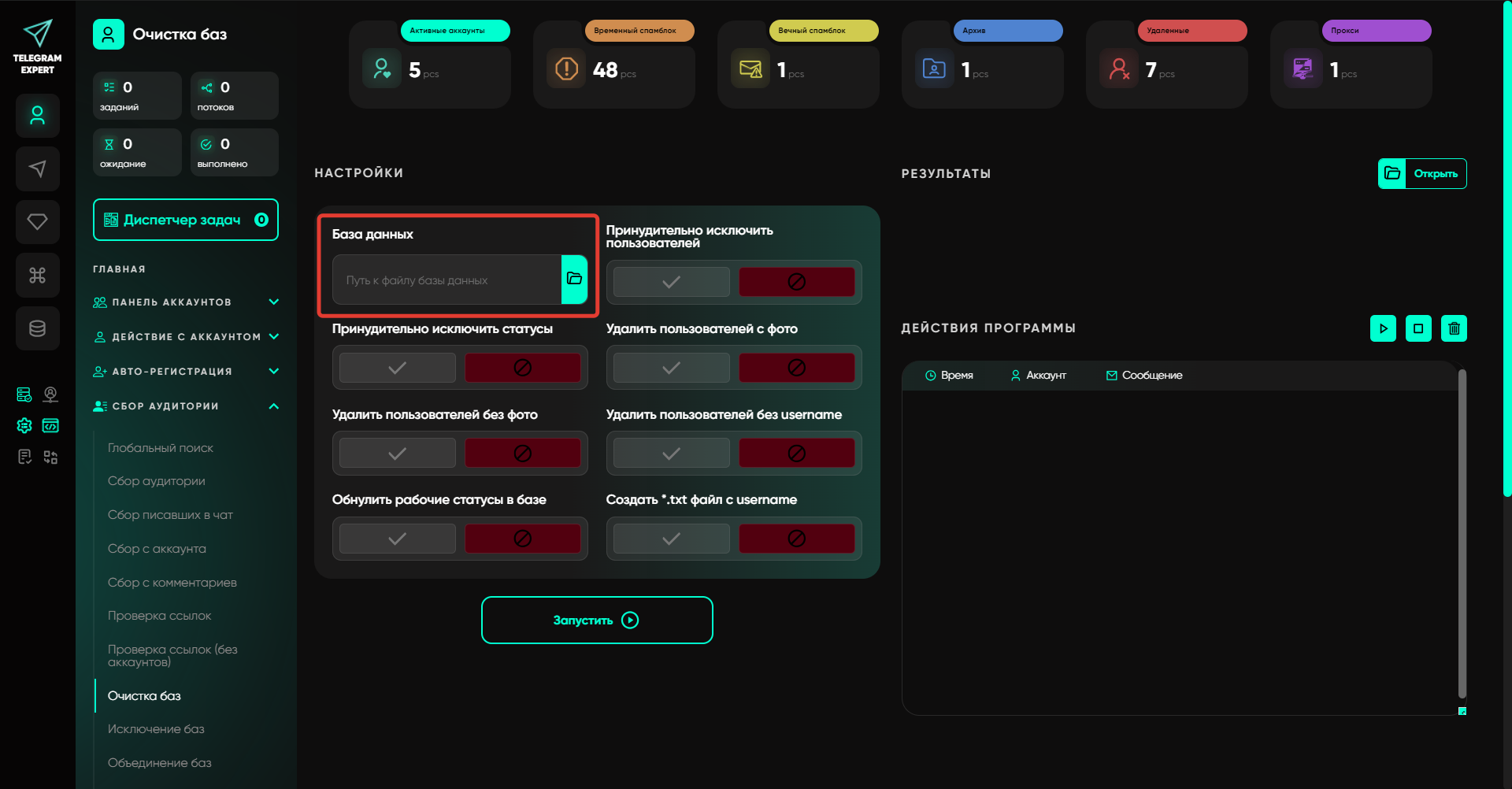Click the trash icon in program actions

[1454, 328]
